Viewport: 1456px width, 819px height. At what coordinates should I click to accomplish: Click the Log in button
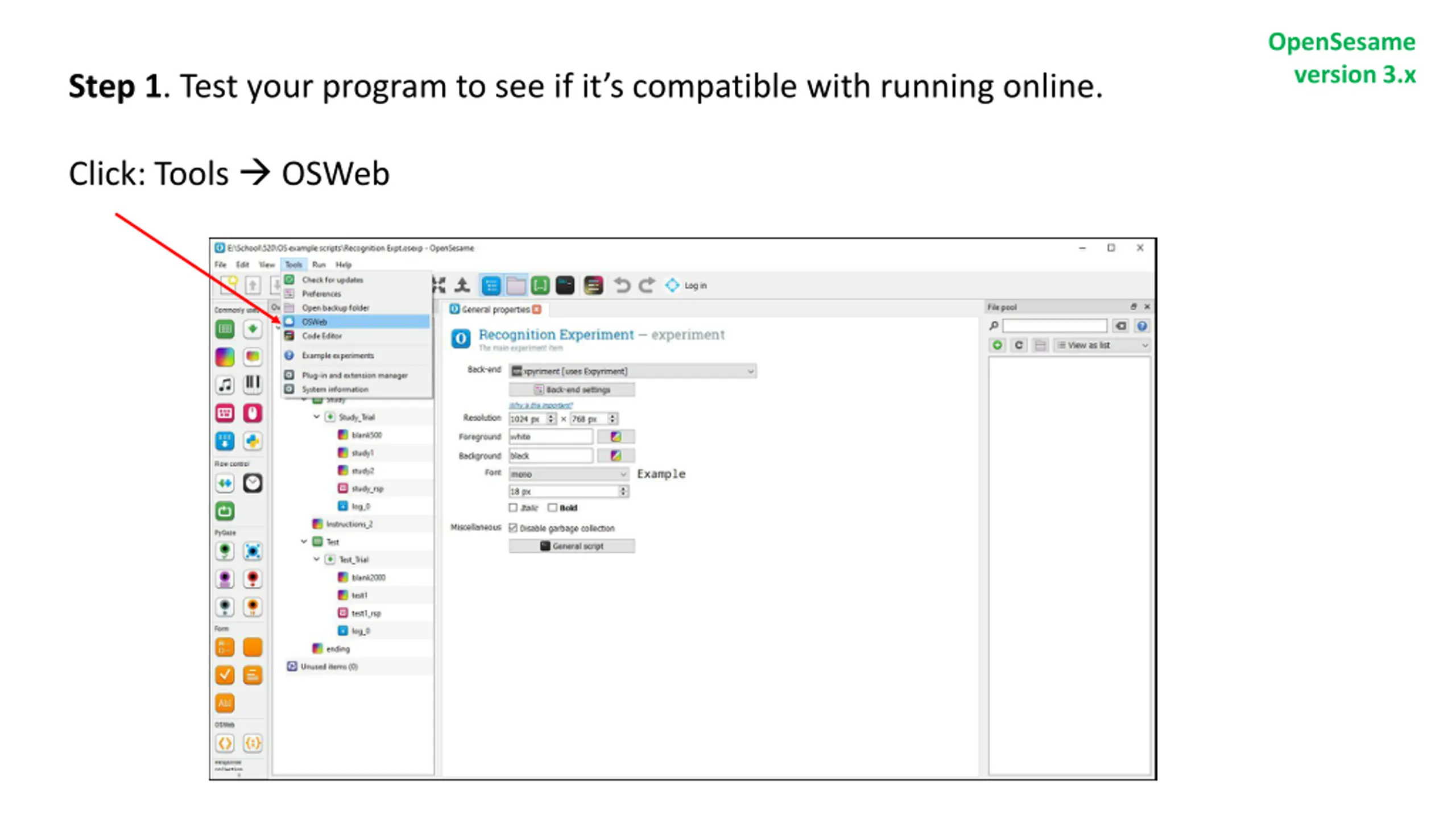click(x=686, y=286)
